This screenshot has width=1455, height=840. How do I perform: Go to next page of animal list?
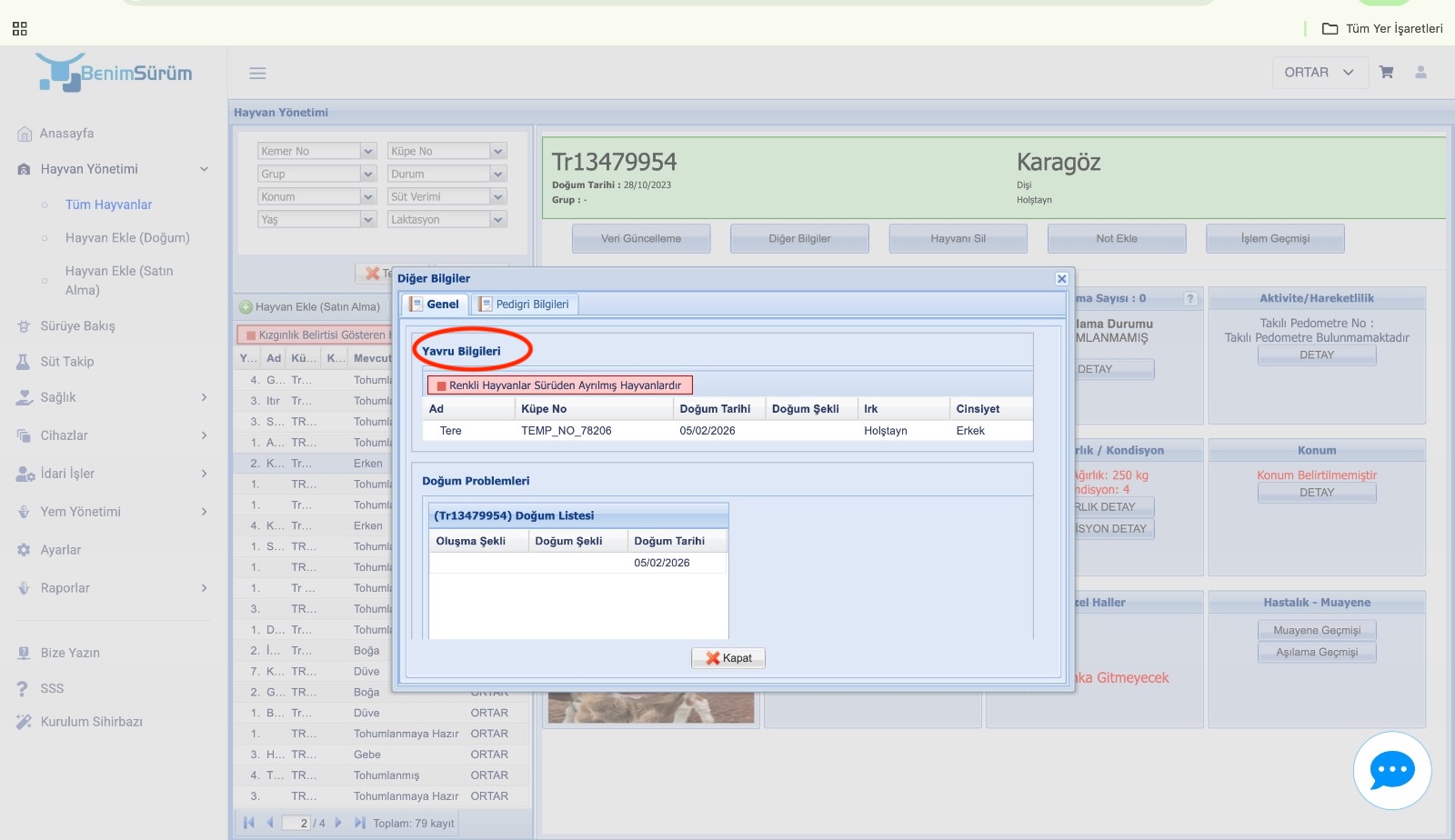pos(338,823)
